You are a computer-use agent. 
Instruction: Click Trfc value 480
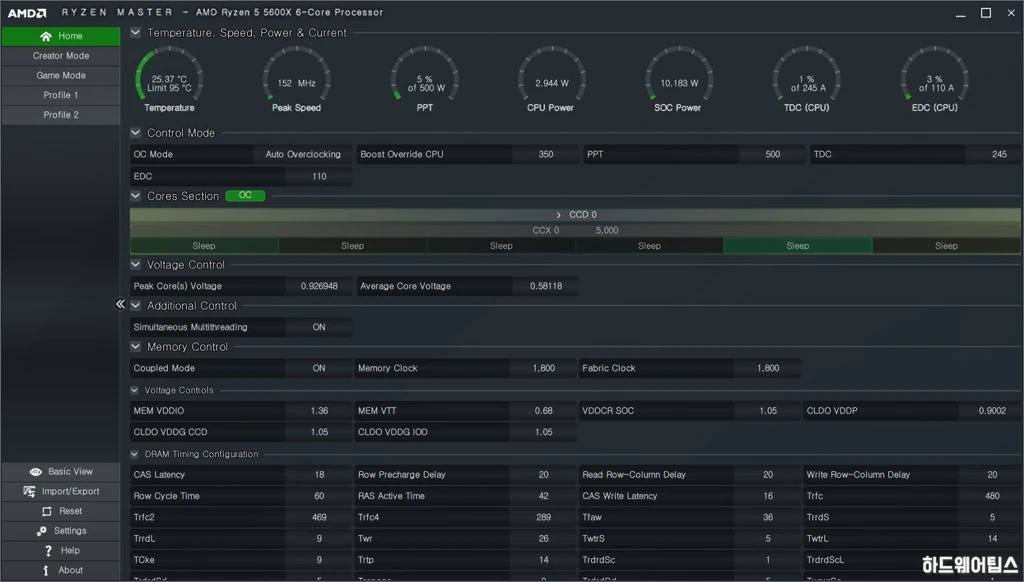pyautogui.click(x=991, y=496)
